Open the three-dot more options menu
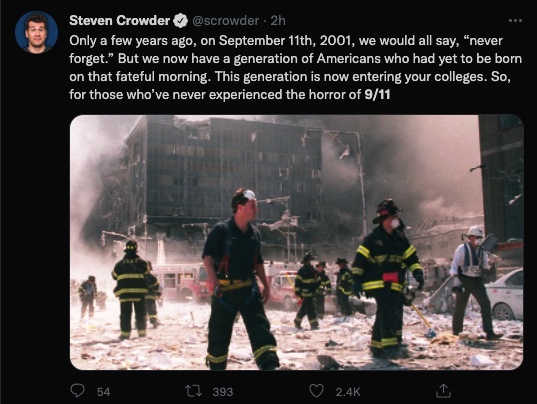The width and height of the screenshot is (537, 404). (x=515, y=21)
